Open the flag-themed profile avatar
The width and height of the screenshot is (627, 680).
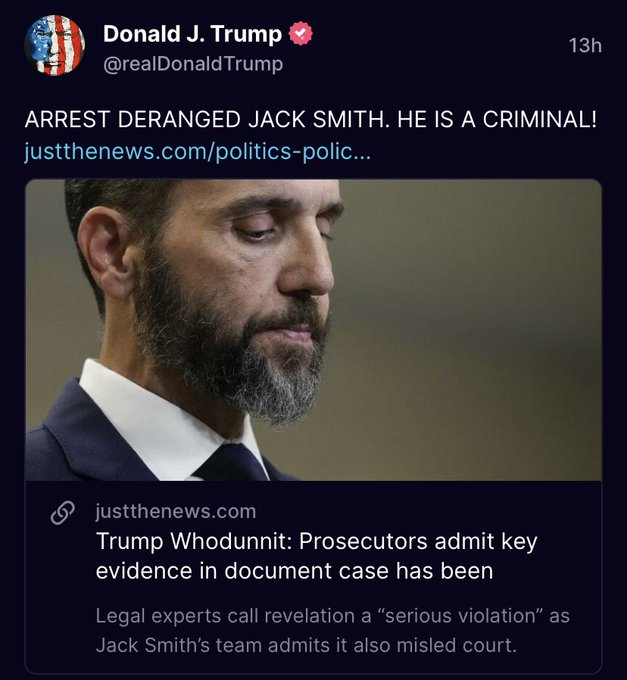[x=54, y=46]
